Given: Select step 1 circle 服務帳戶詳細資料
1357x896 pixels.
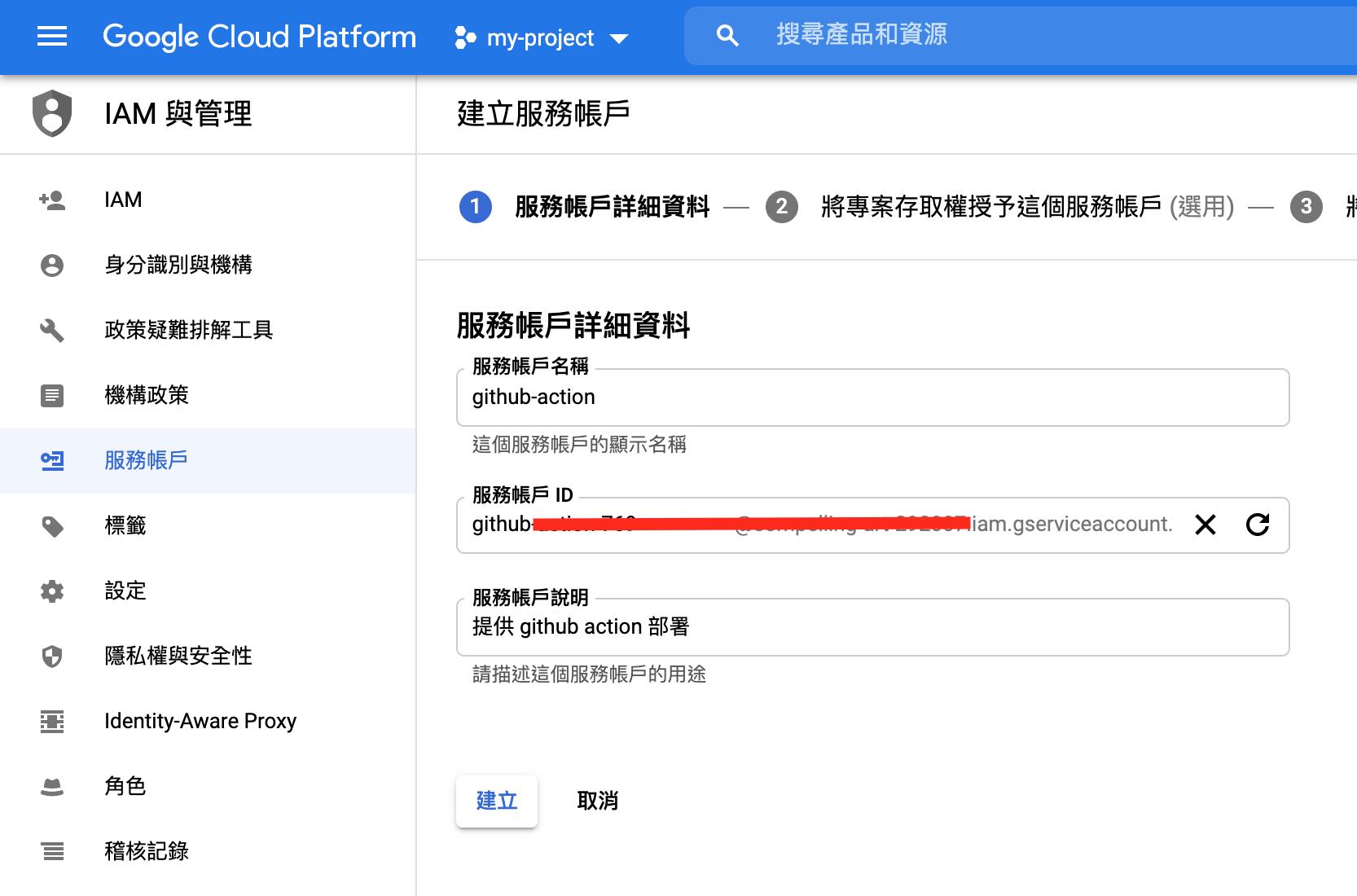Looking at the screenshot, I should (476, 207).
